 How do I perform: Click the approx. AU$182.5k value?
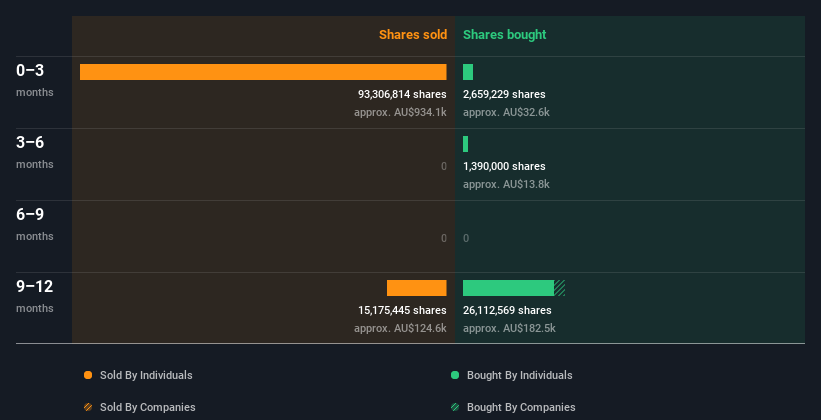(509, 328)
